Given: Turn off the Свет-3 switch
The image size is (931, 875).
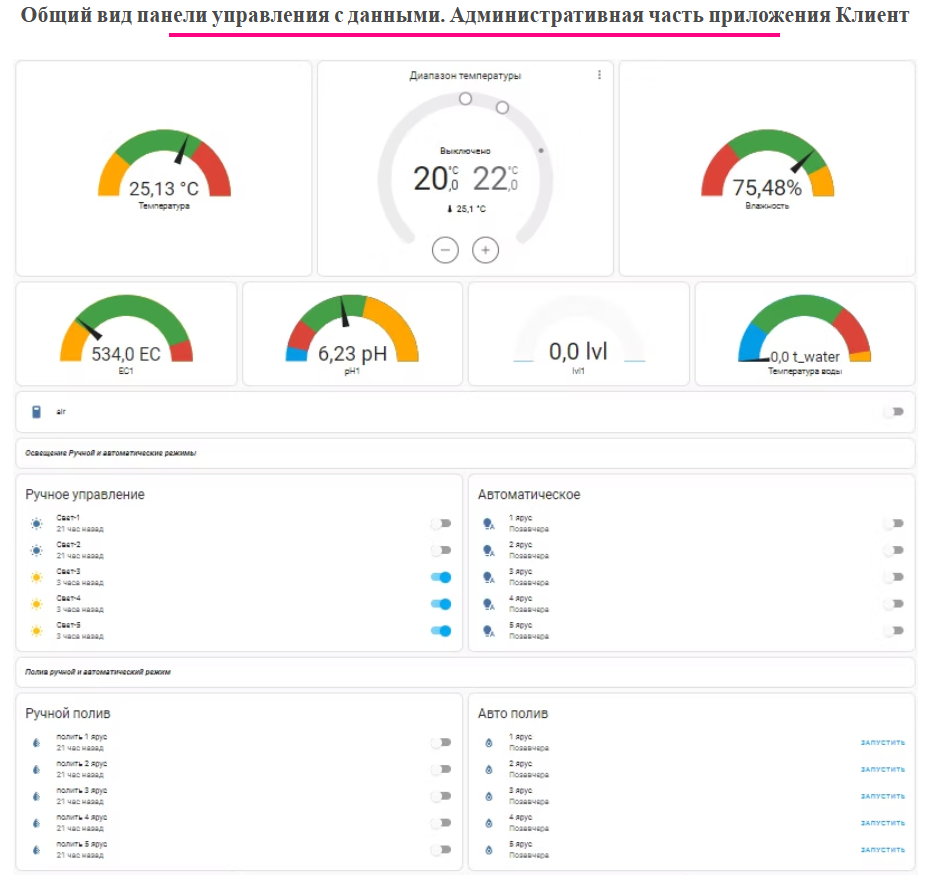Looking at the screenshot, I should (441, 576).
